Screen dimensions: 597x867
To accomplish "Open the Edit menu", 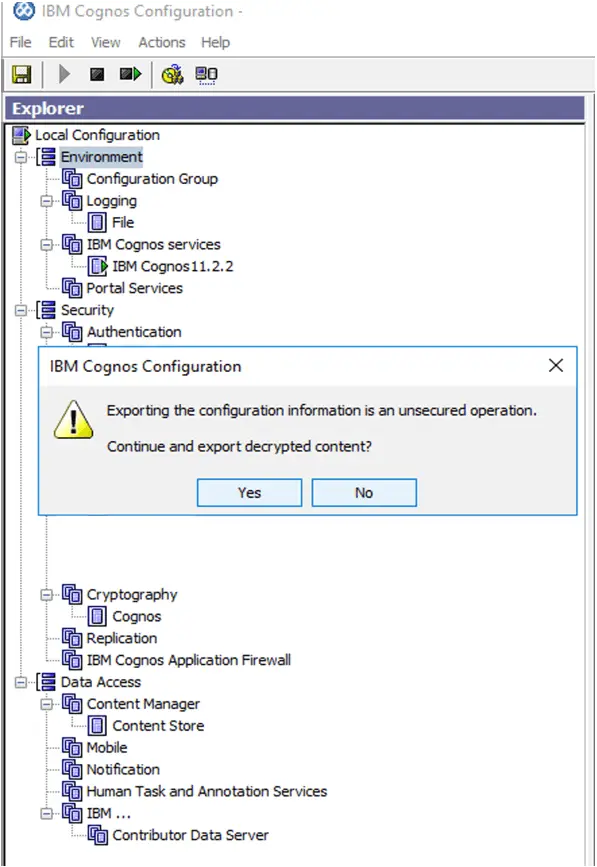I will pyautogui.click(x=61, y=43).
